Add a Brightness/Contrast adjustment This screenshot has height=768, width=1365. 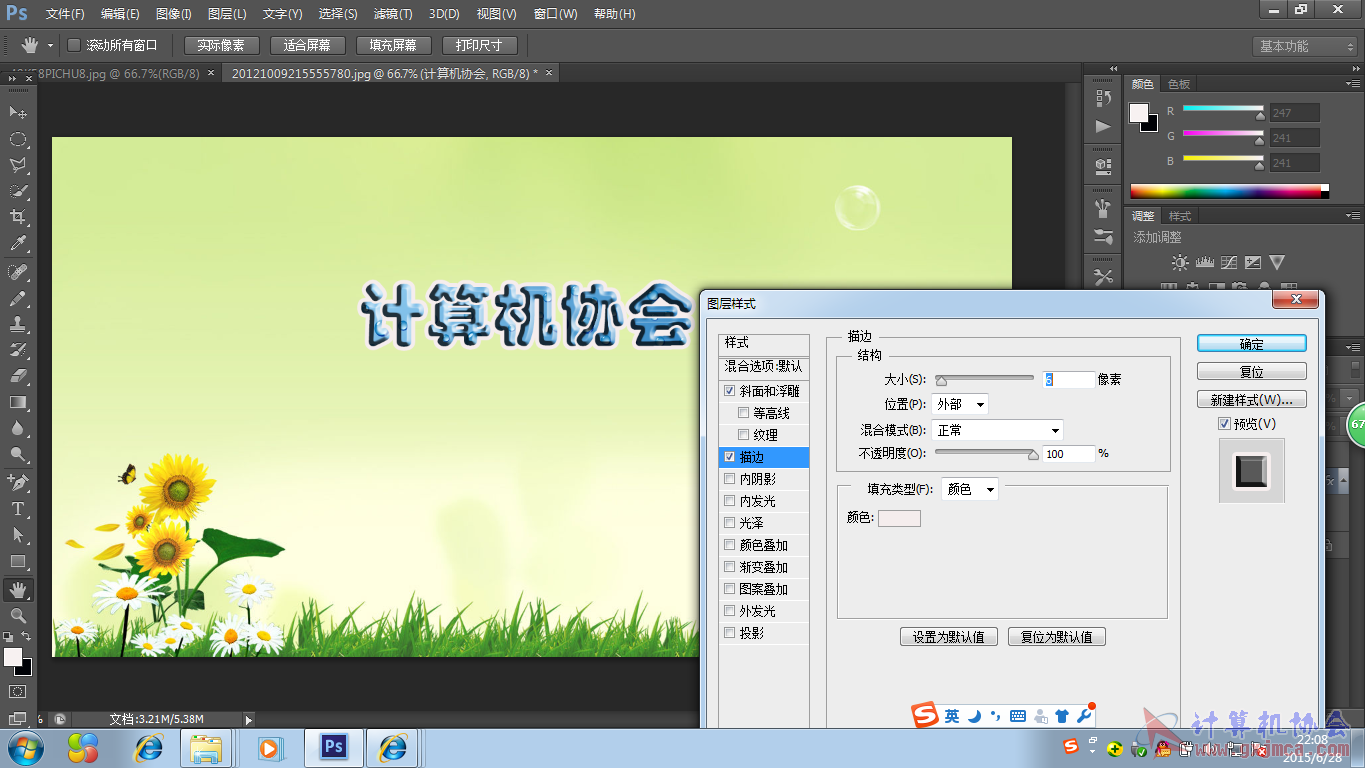[1180, 263]
